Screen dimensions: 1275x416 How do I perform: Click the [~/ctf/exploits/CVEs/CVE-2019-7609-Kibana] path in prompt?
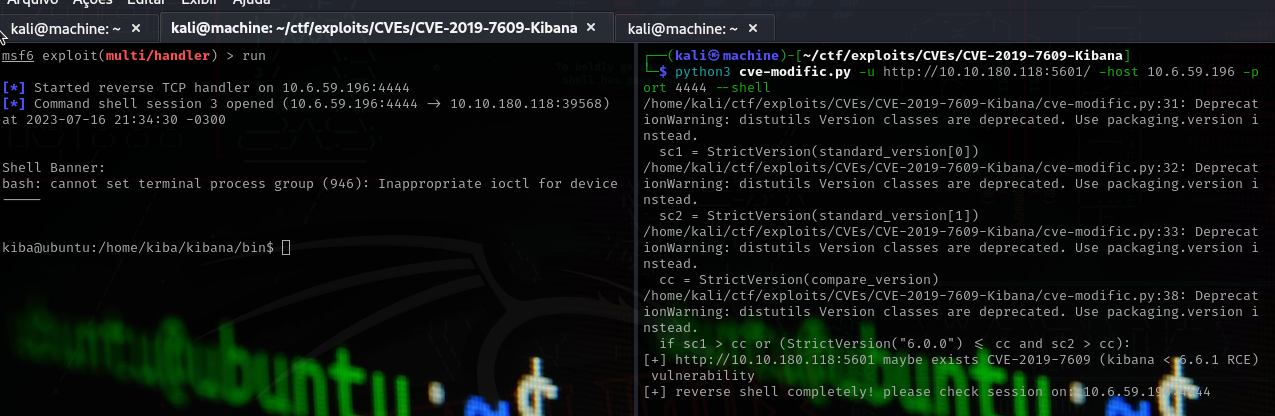969,54
